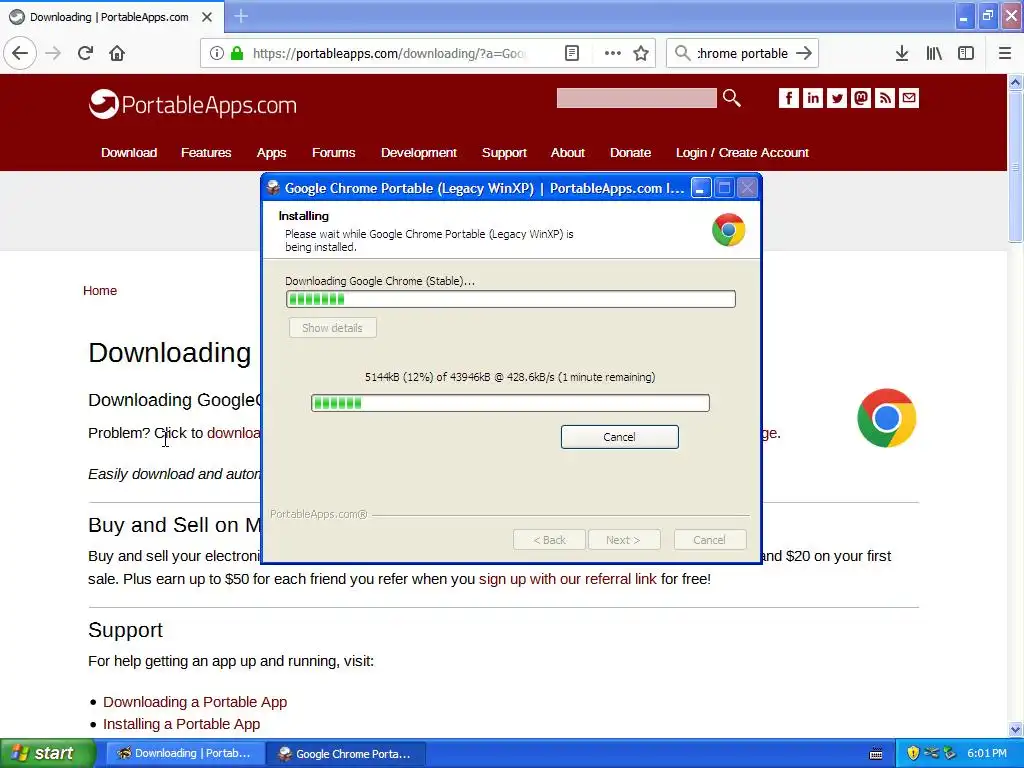The width and height of the screenshot is (1024, 768).
Task: Click the page vertical scrollbar thumb
Action: coord(1015,166)
